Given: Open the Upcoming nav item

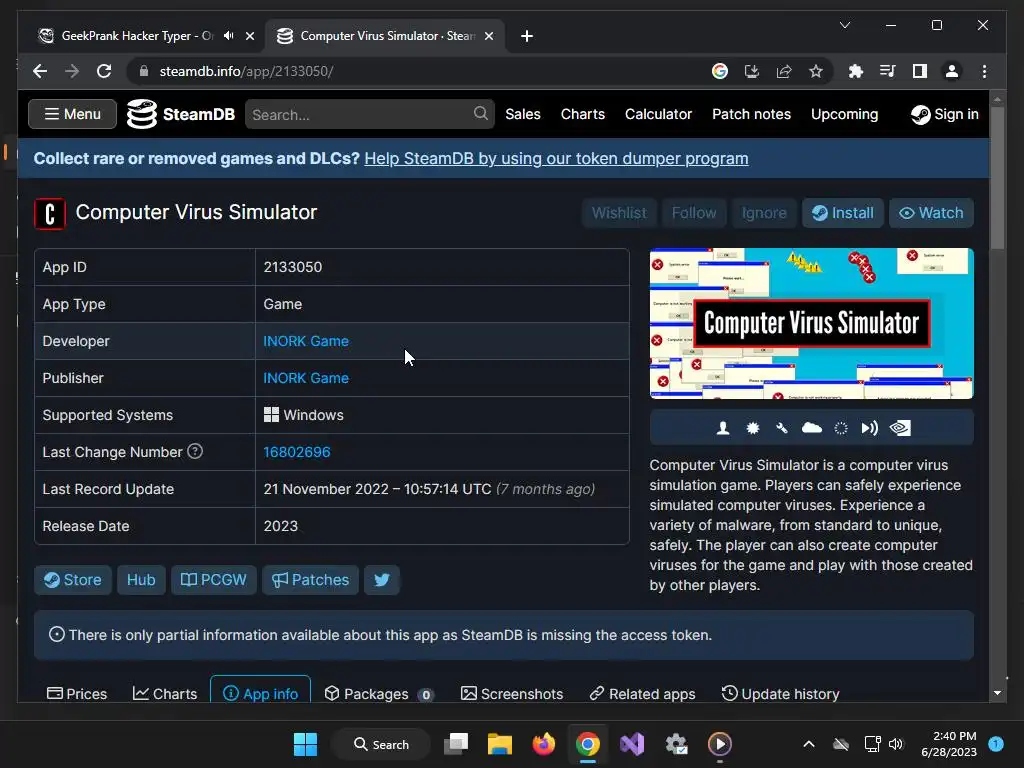Looking at the screenshot, I should [x=844, y=114].
